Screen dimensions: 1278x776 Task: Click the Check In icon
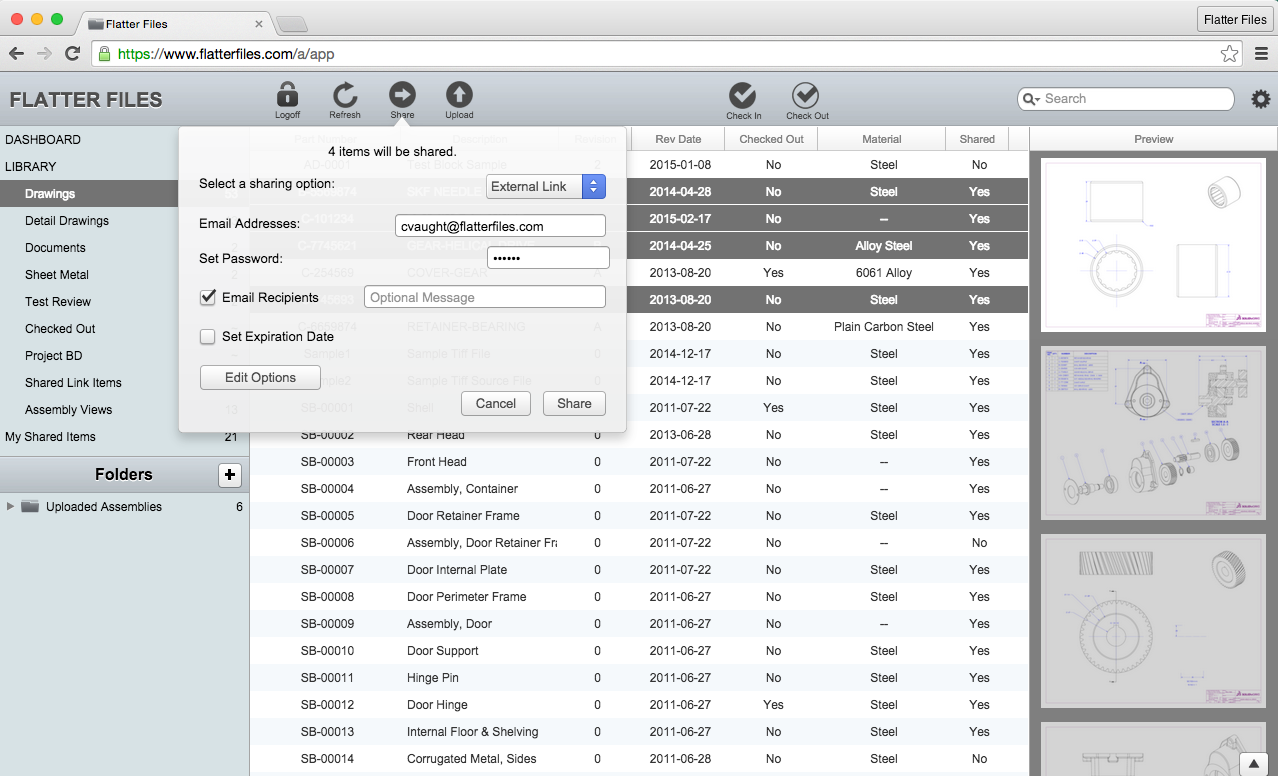tap(743, 95)
